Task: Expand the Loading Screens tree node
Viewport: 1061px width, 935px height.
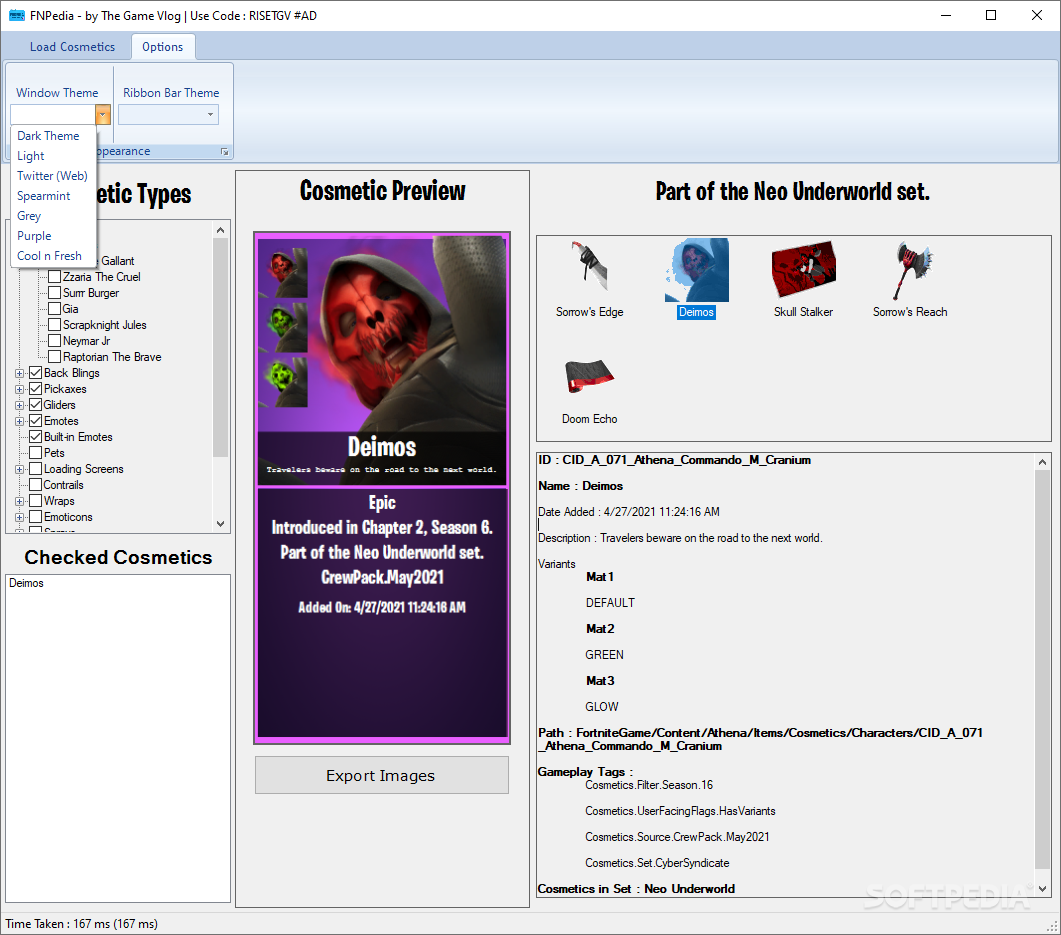Action: (20, 470)
